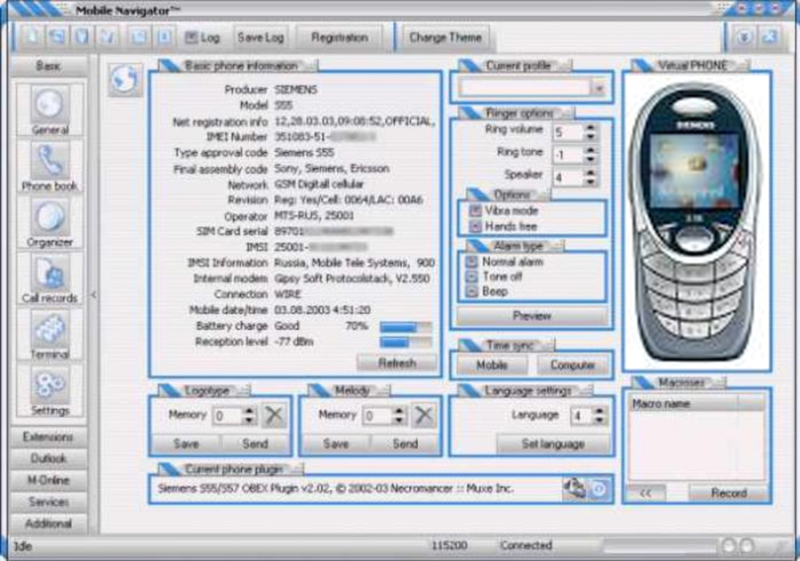The image size is (800, 561).
Task: Enable Vibra mode option
Action: pyautogui.click(x=476, y=211)
